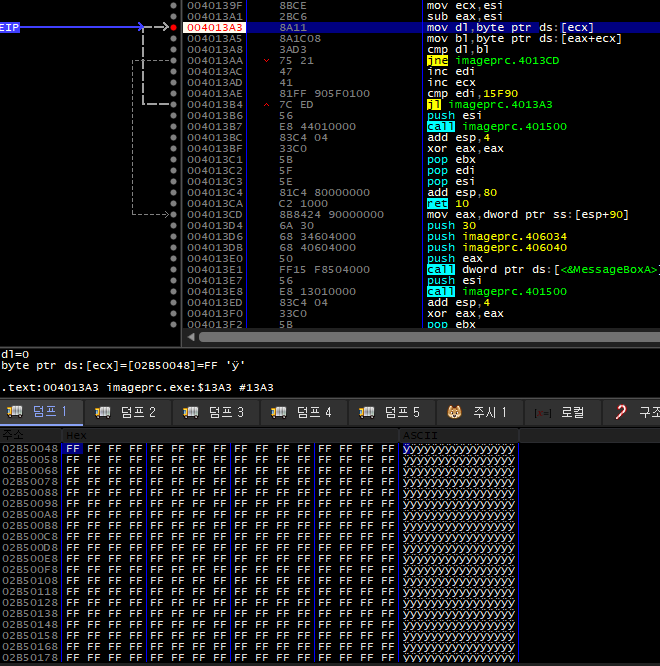
Task: Toggle breakpoint dot at address 004013B4
Action: click(173, 104)
